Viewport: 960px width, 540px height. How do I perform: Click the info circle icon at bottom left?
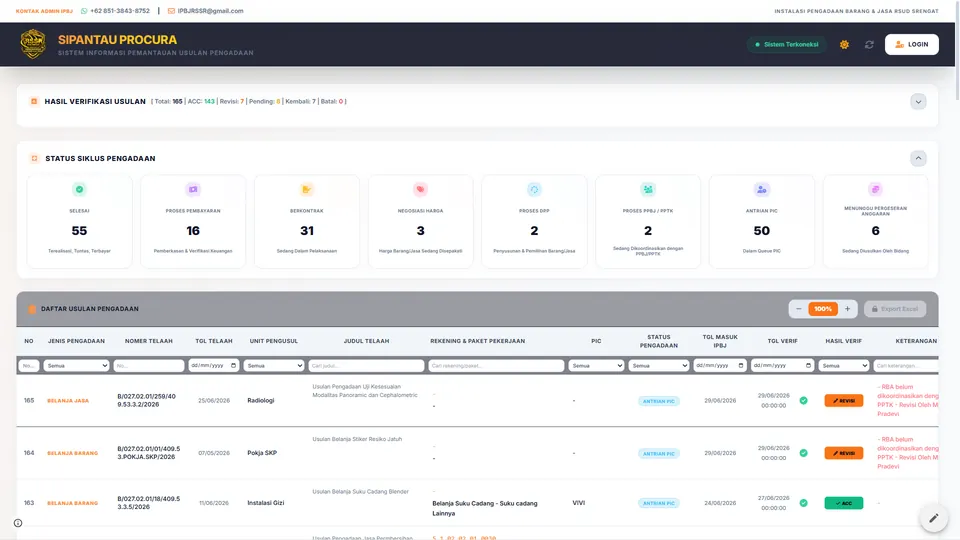[x=18, y=523]
